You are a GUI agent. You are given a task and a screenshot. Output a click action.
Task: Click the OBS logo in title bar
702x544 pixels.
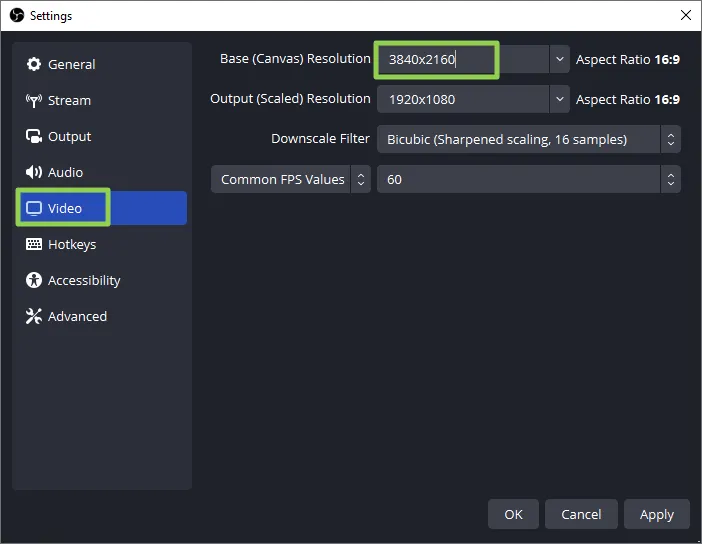point(16,15)
